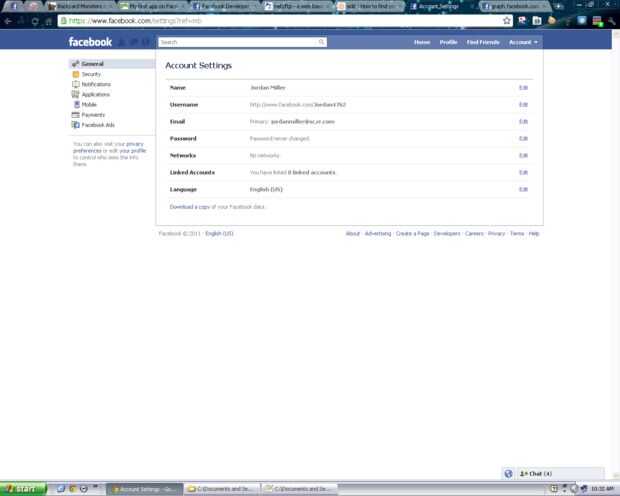Click the Privacy footer link
This screenshot has width=620, height=496.
pyautogui.click(x=496, y=234)
